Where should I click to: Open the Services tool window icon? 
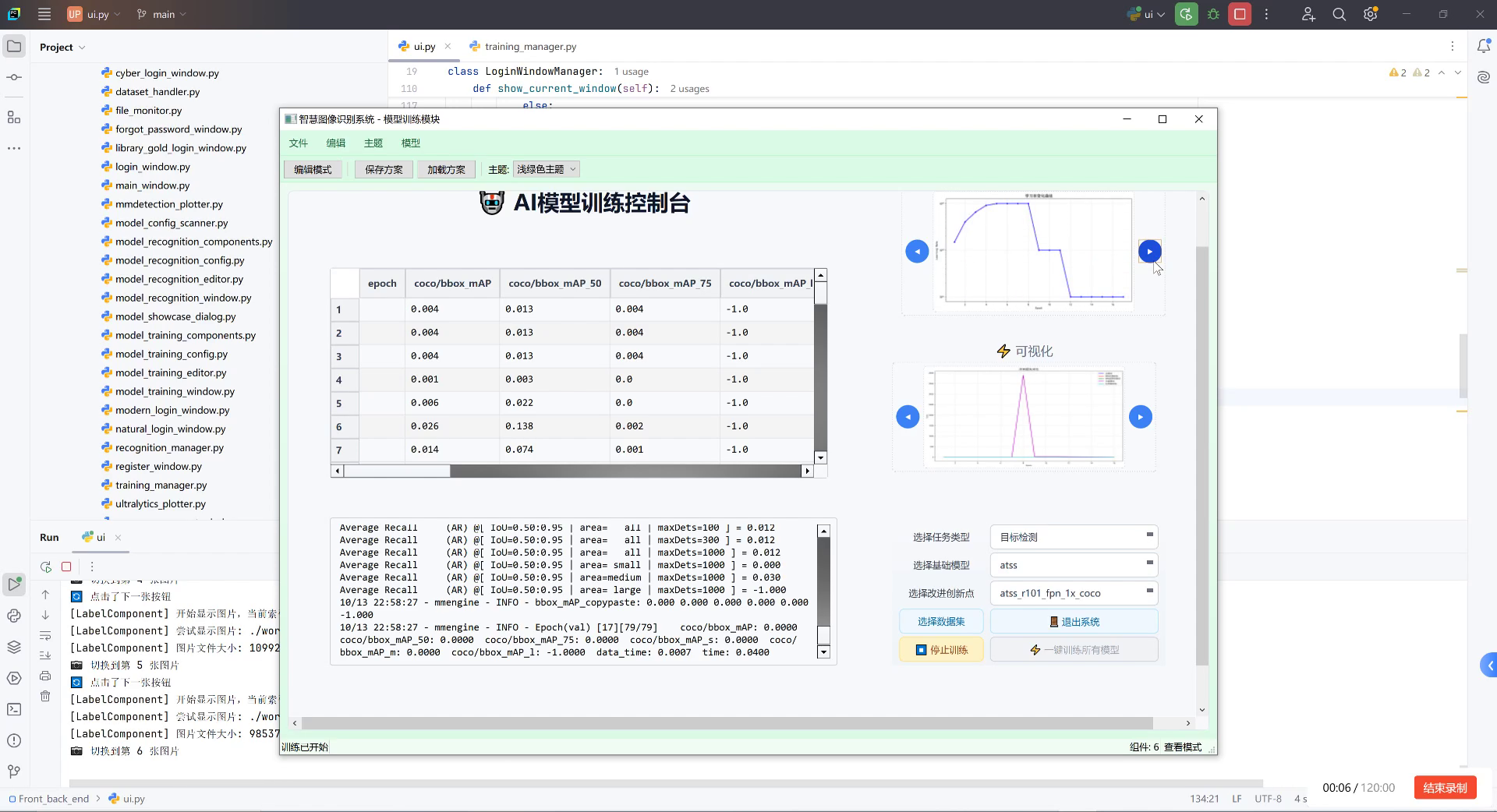pyautogui.click(x=14, y=678)
